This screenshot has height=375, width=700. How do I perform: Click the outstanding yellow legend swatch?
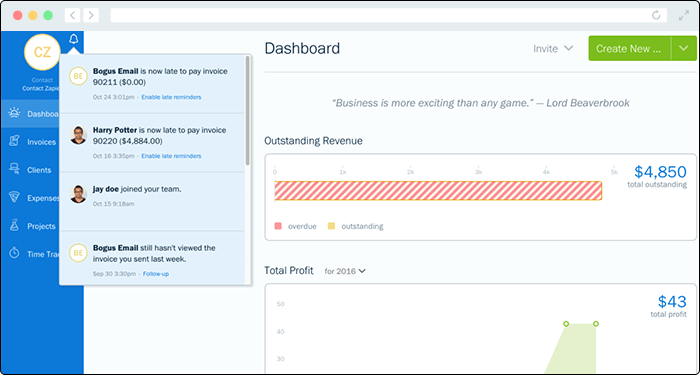click(x=331, y=226)
